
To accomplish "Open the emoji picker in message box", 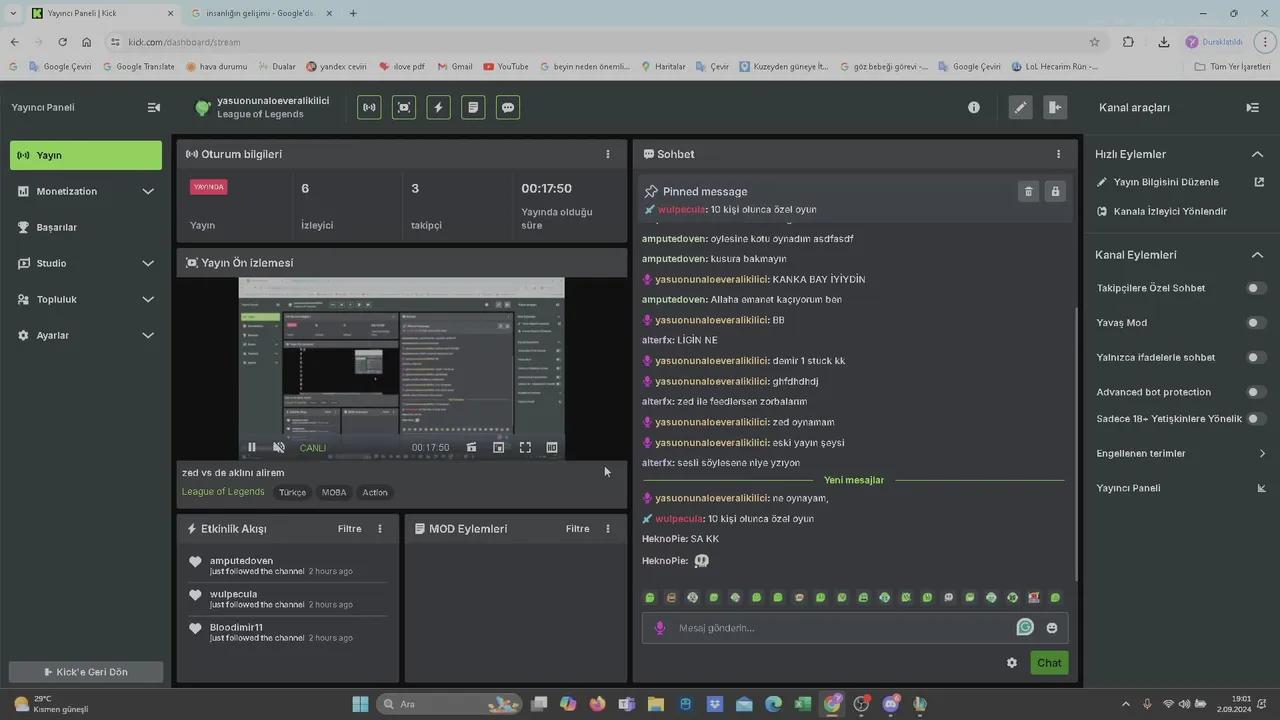I will [x=1052, y=628].
